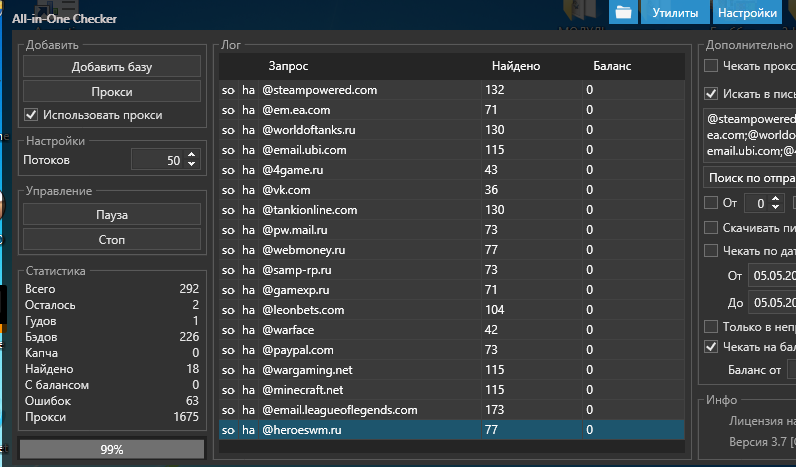Increase the От count stepper value
This screenshot has width=796, height=467.
pyautogui.click(x=776, y=199)
